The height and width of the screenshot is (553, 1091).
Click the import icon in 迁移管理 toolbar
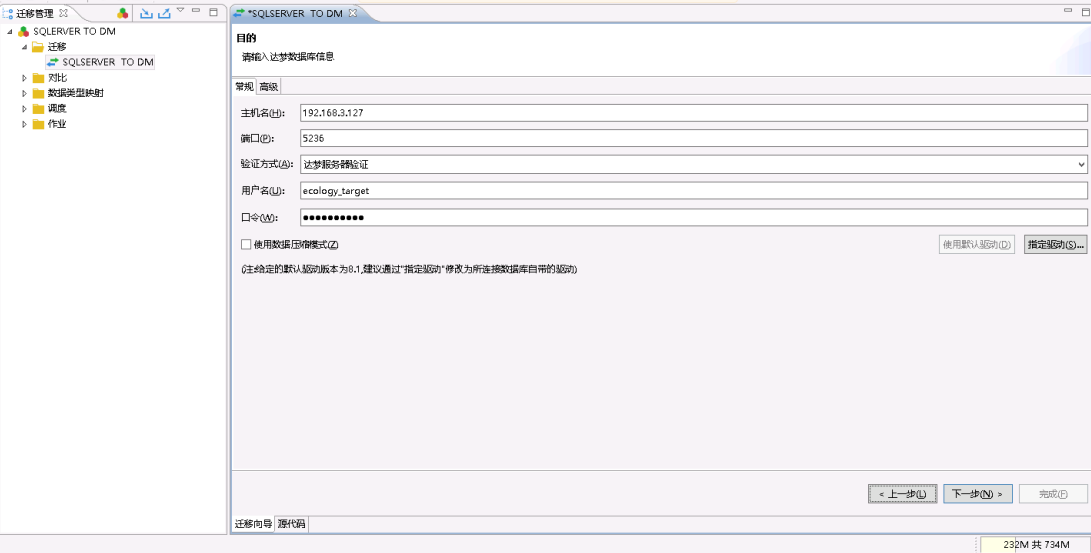[146, 13]
